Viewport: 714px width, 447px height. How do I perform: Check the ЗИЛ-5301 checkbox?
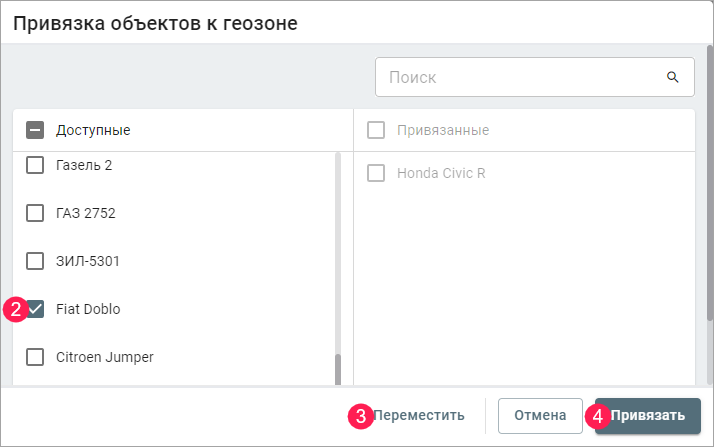[35, 261]
